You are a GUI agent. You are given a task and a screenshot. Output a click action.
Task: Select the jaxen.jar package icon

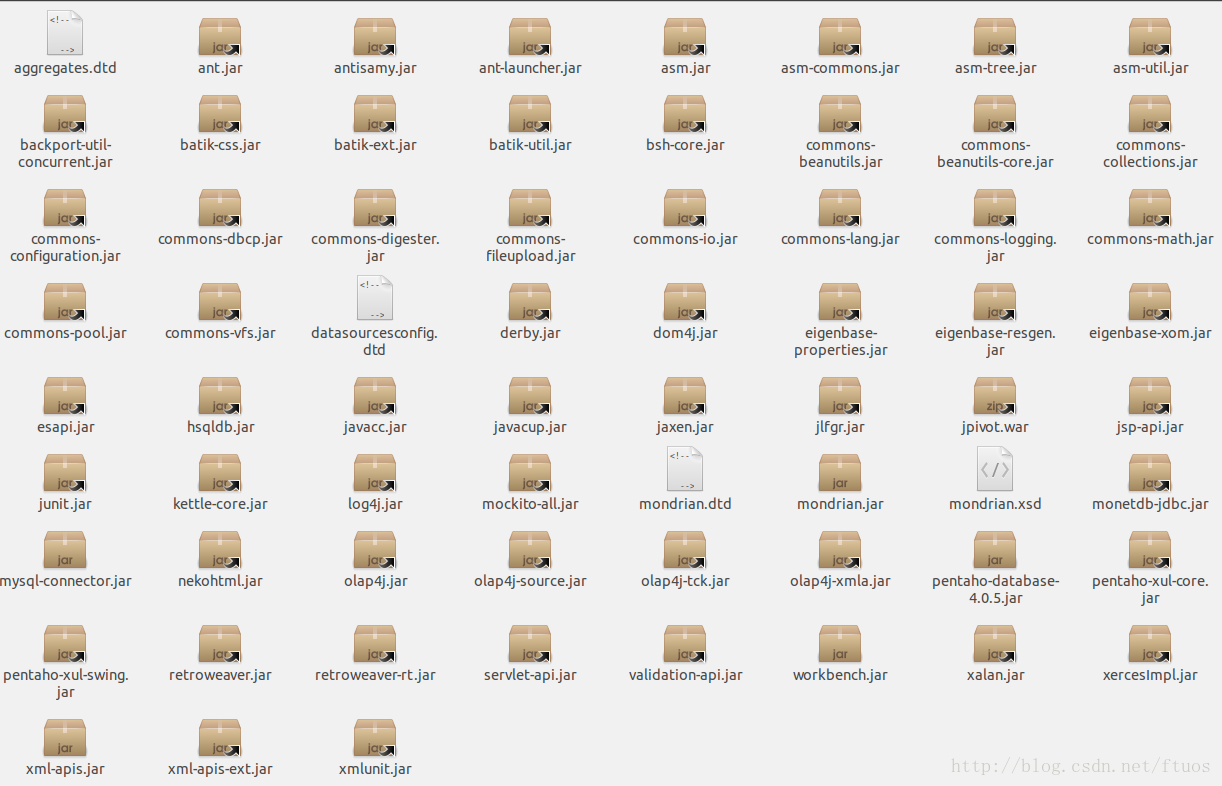685,396
